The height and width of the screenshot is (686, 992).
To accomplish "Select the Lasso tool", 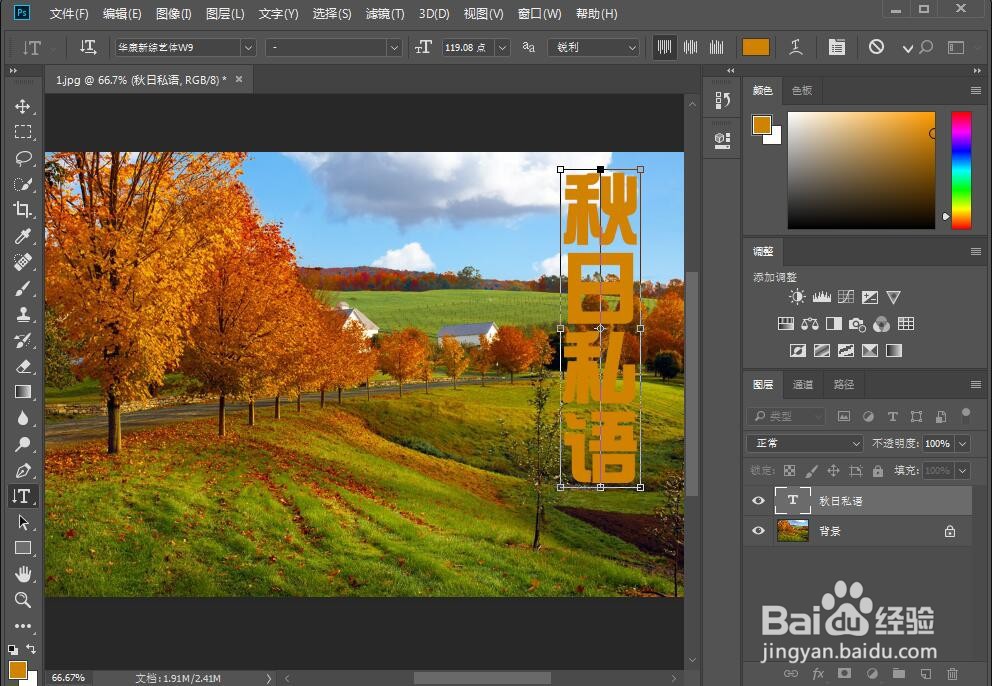I will coord(23,158).
